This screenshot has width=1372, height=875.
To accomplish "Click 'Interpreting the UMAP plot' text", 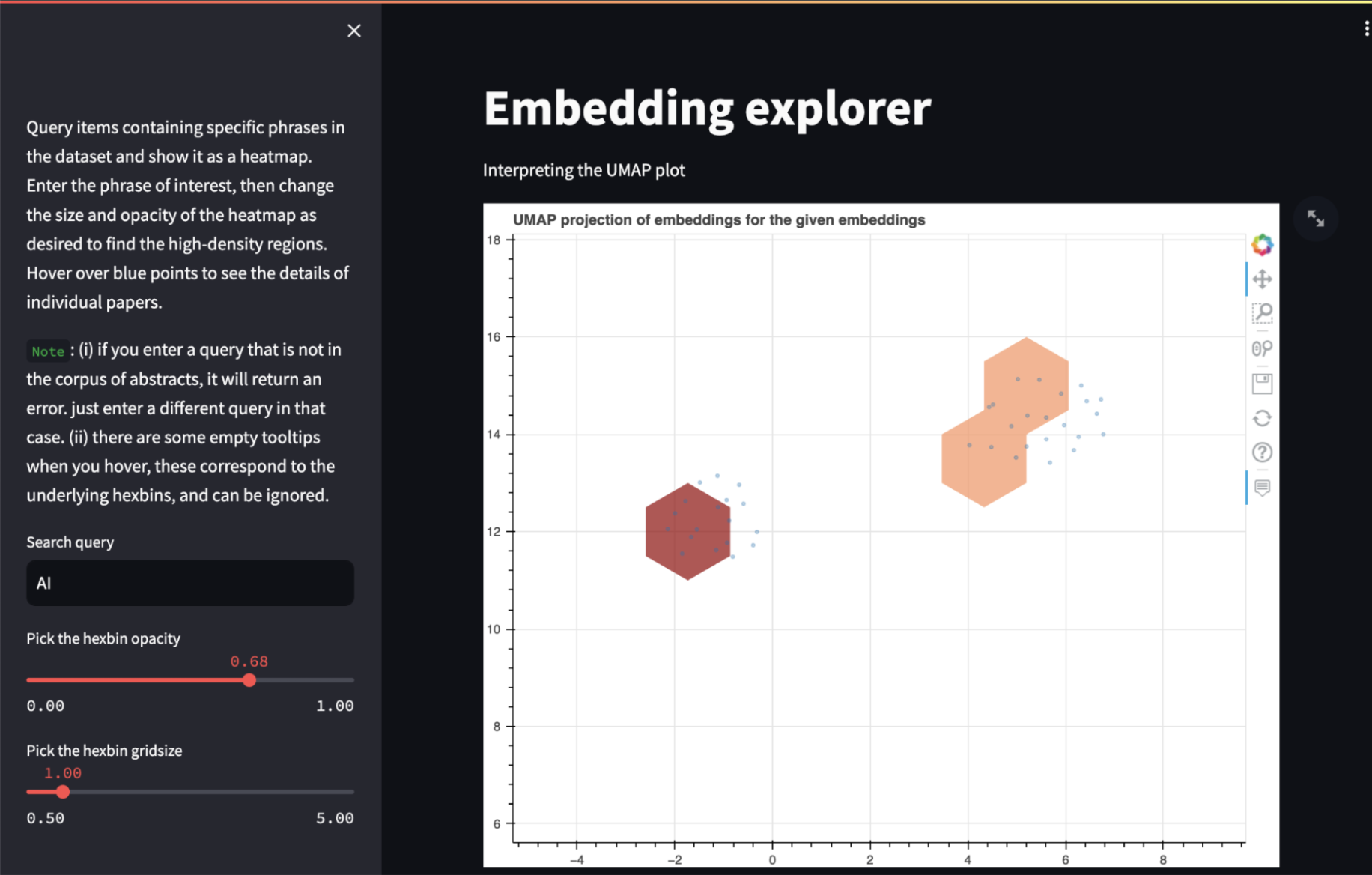I will (584, 170).
